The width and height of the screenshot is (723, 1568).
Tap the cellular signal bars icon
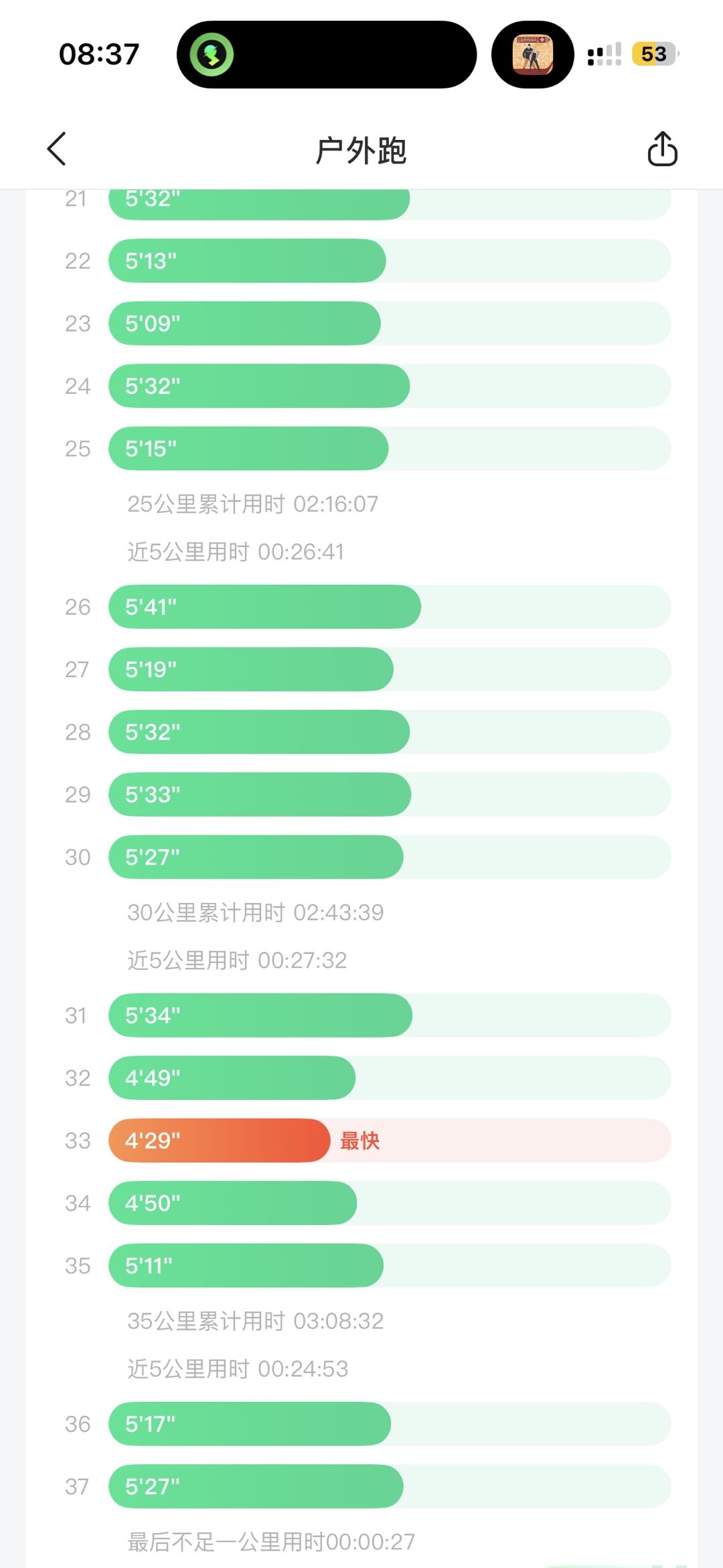(604, 54)
